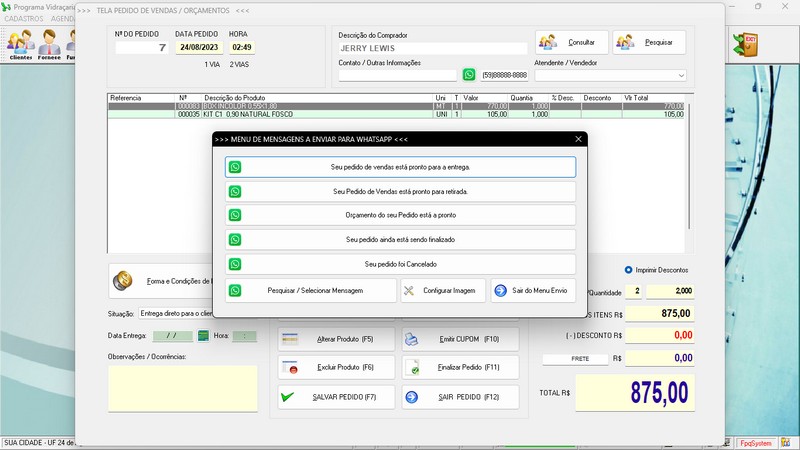Image resolution: width=800 pixels, height=450 pixels.
Task: Select 2 VIAS print option
Action: (239, 65)
